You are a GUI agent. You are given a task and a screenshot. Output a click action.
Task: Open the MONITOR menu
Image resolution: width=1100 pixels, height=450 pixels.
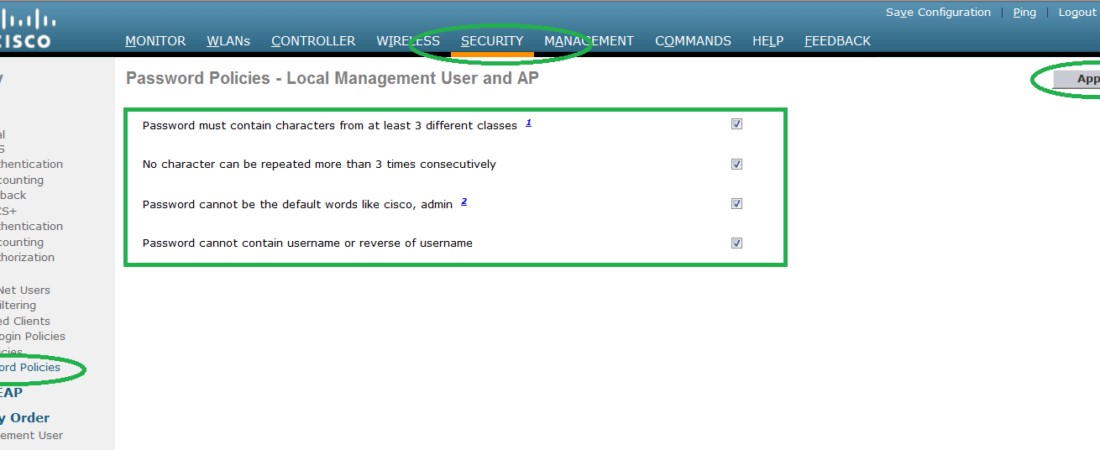pos(155,41)
